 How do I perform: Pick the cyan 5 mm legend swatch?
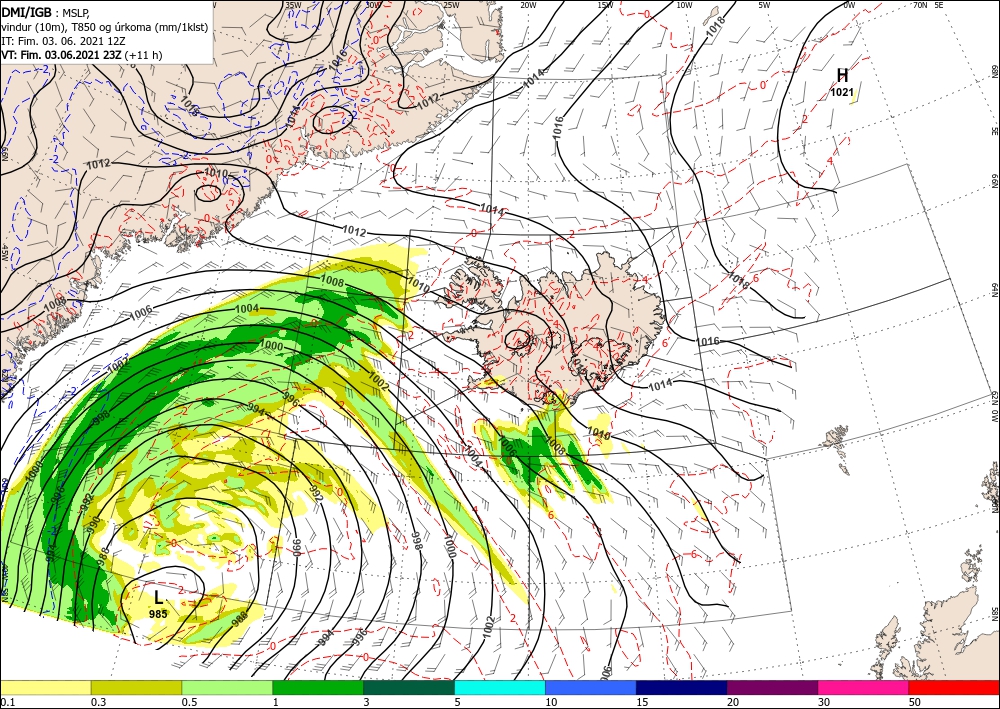[x=500, y=687]
